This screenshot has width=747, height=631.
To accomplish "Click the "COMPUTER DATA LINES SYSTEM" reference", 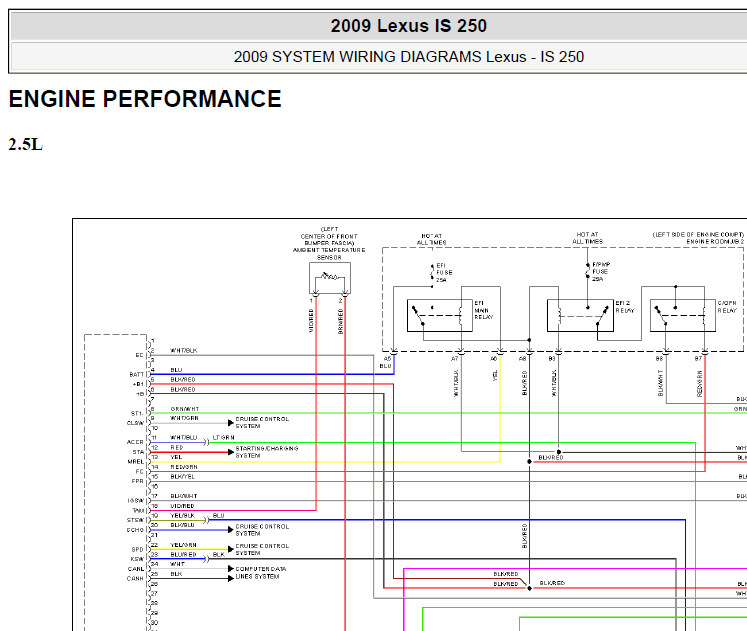I will tap(261, 572).
